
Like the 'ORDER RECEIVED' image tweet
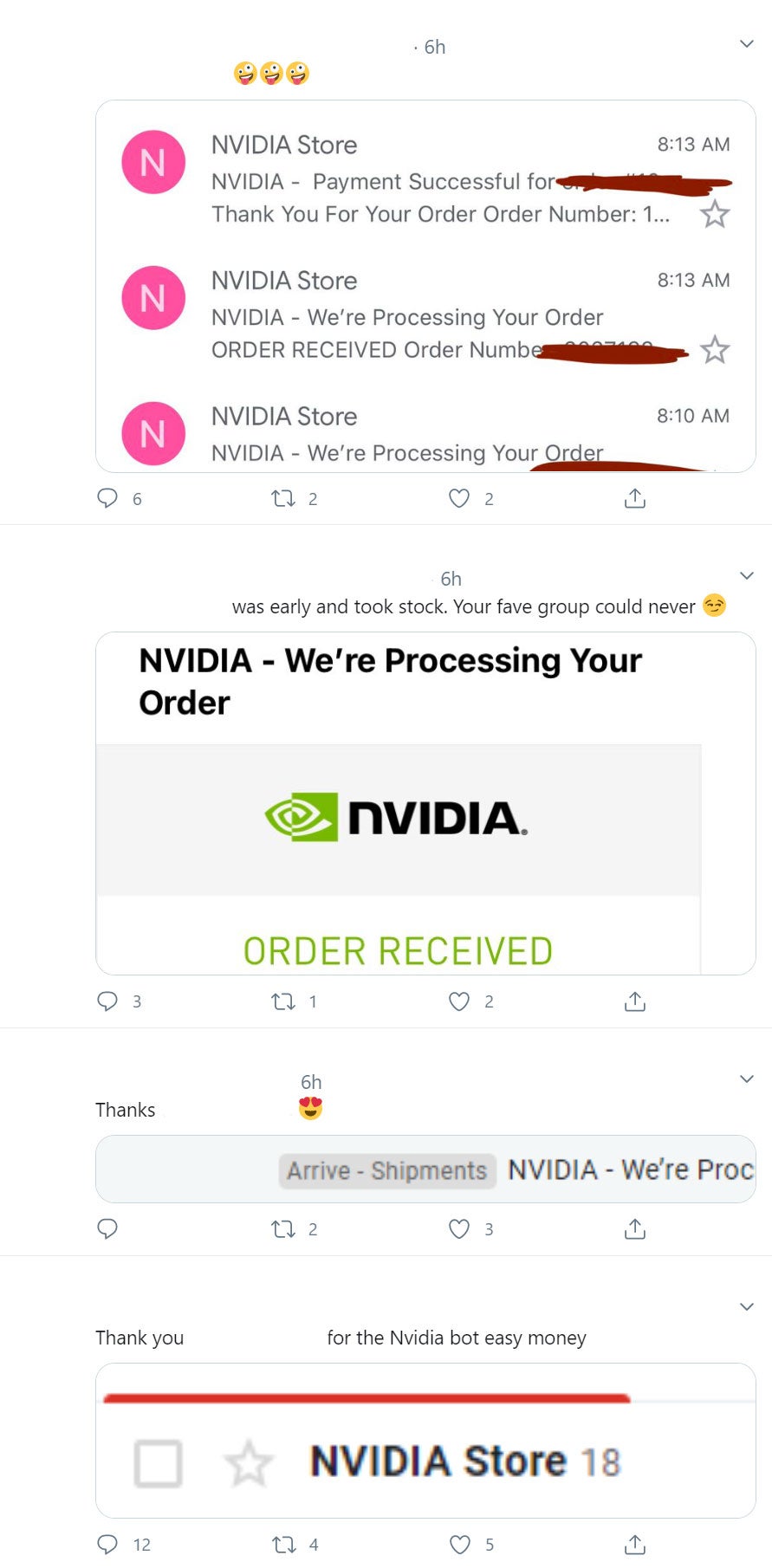coord(459,1001)
